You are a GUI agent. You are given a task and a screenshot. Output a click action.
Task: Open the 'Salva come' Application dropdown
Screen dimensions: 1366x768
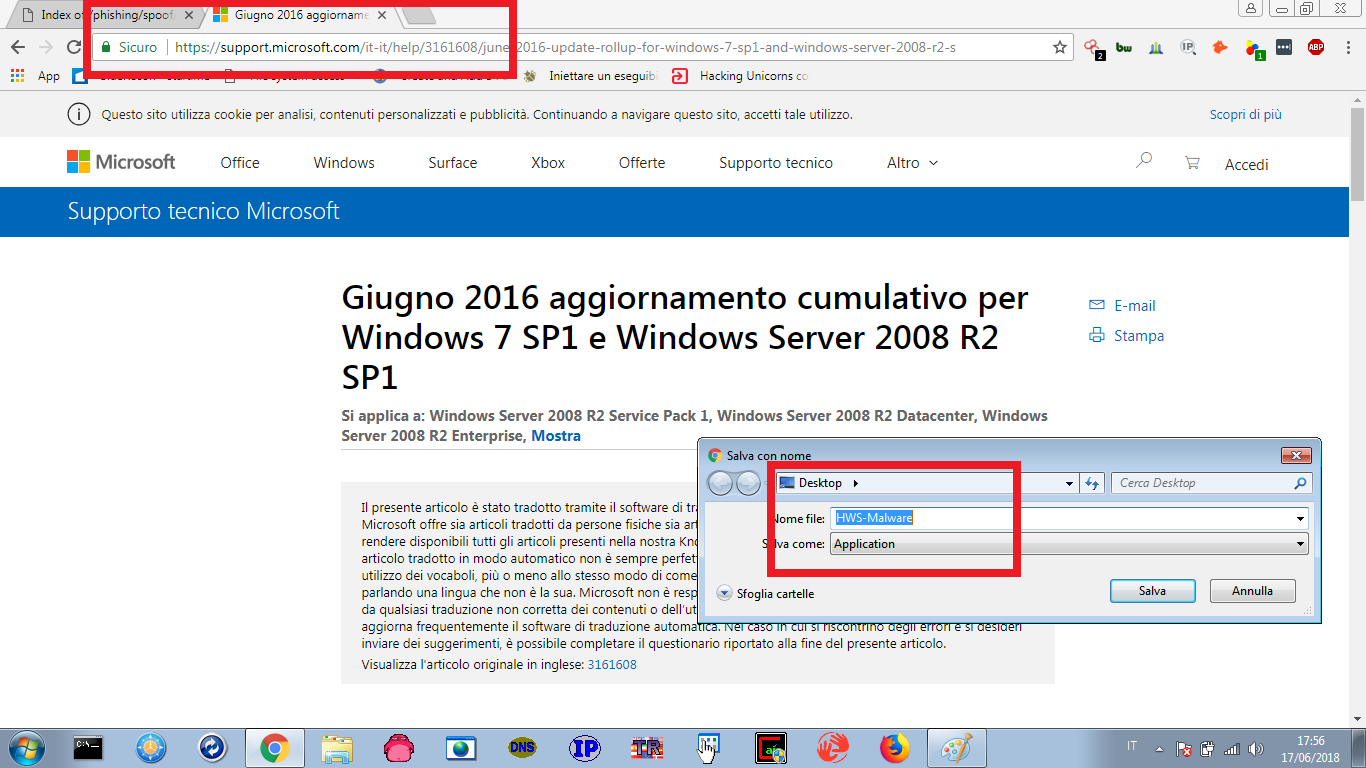[x=1069, y=544]
